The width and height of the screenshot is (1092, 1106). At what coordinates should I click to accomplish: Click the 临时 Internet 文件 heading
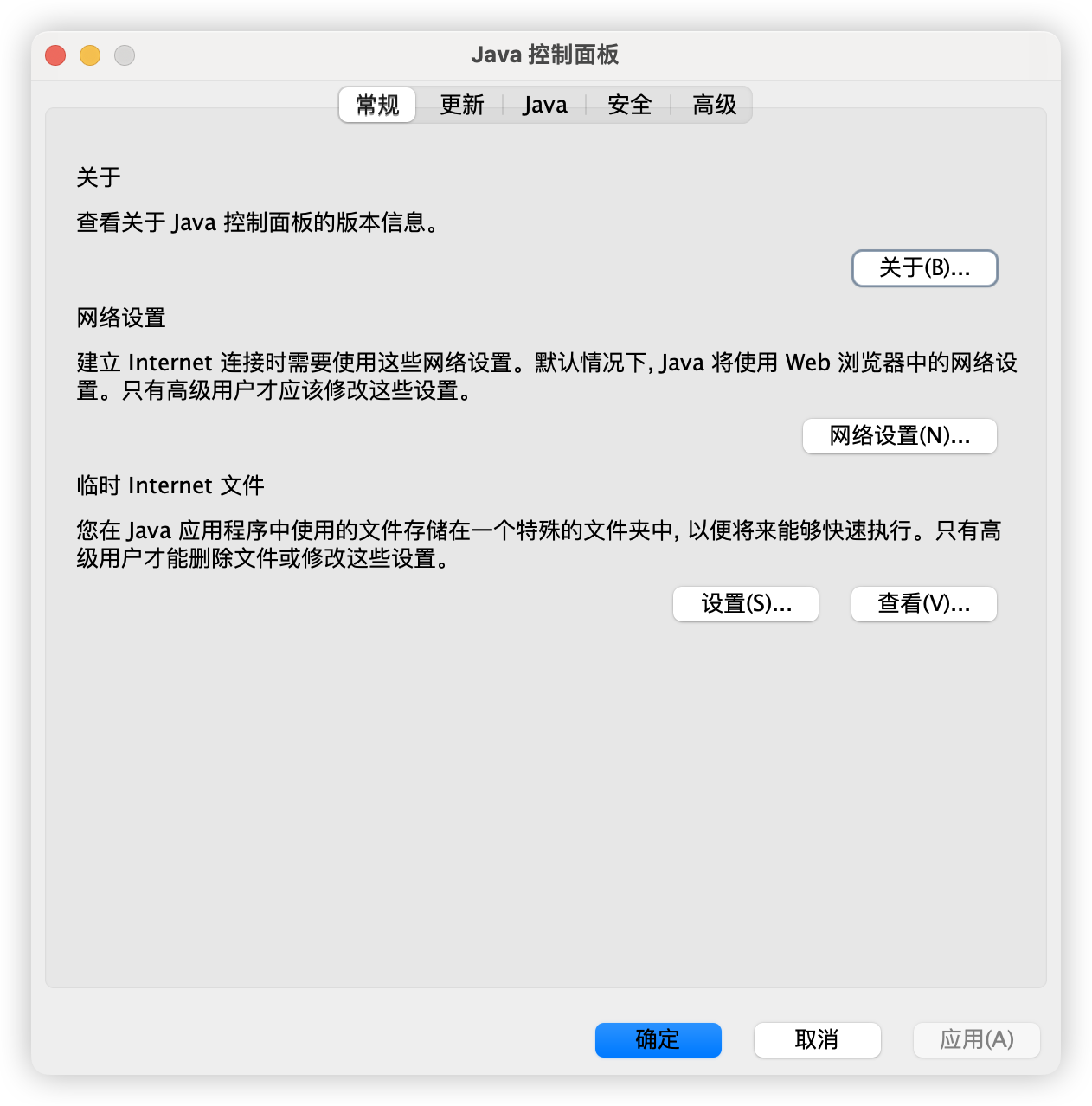click(x=170, y=485)
